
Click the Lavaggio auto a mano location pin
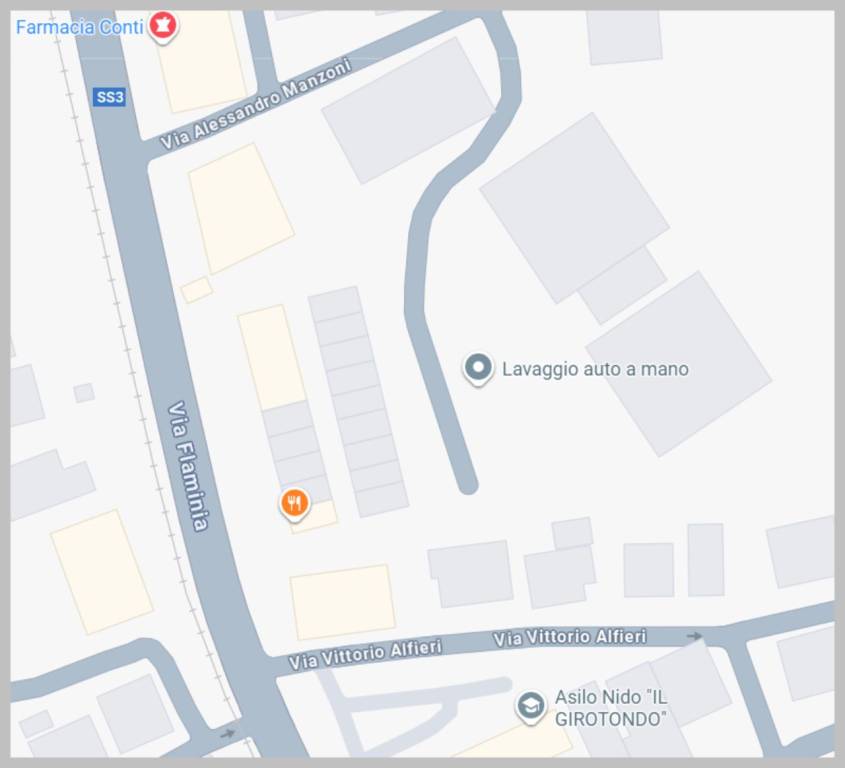[478, 370]
